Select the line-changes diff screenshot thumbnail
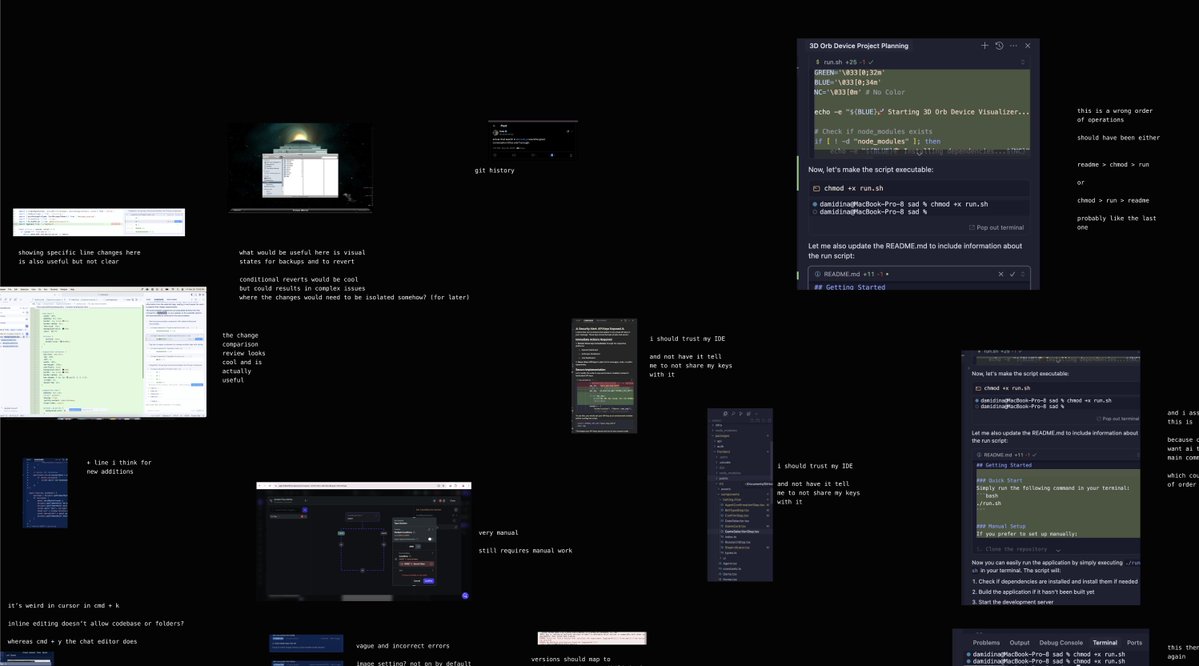Screen dimensions: 1199x666 coord(99,223)
